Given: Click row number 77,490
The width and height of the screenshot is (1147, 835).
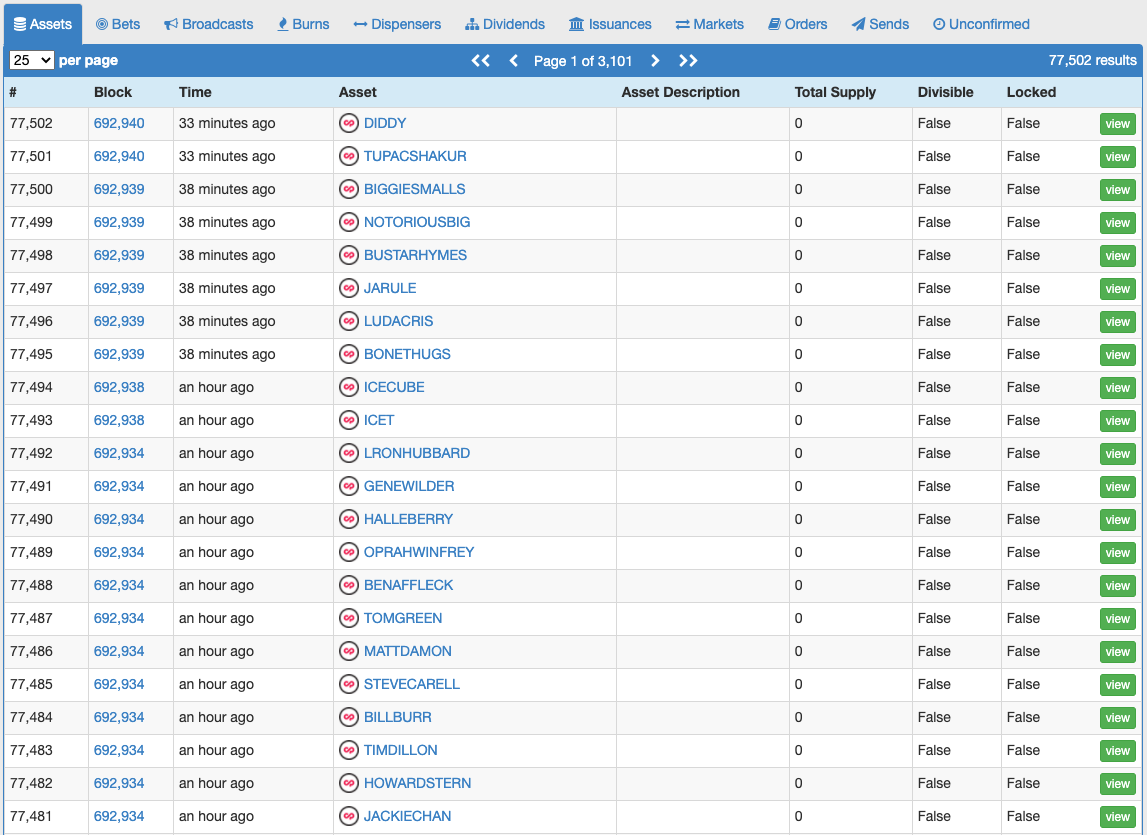Looking at the screenshot, I should (x=31, y=520).
